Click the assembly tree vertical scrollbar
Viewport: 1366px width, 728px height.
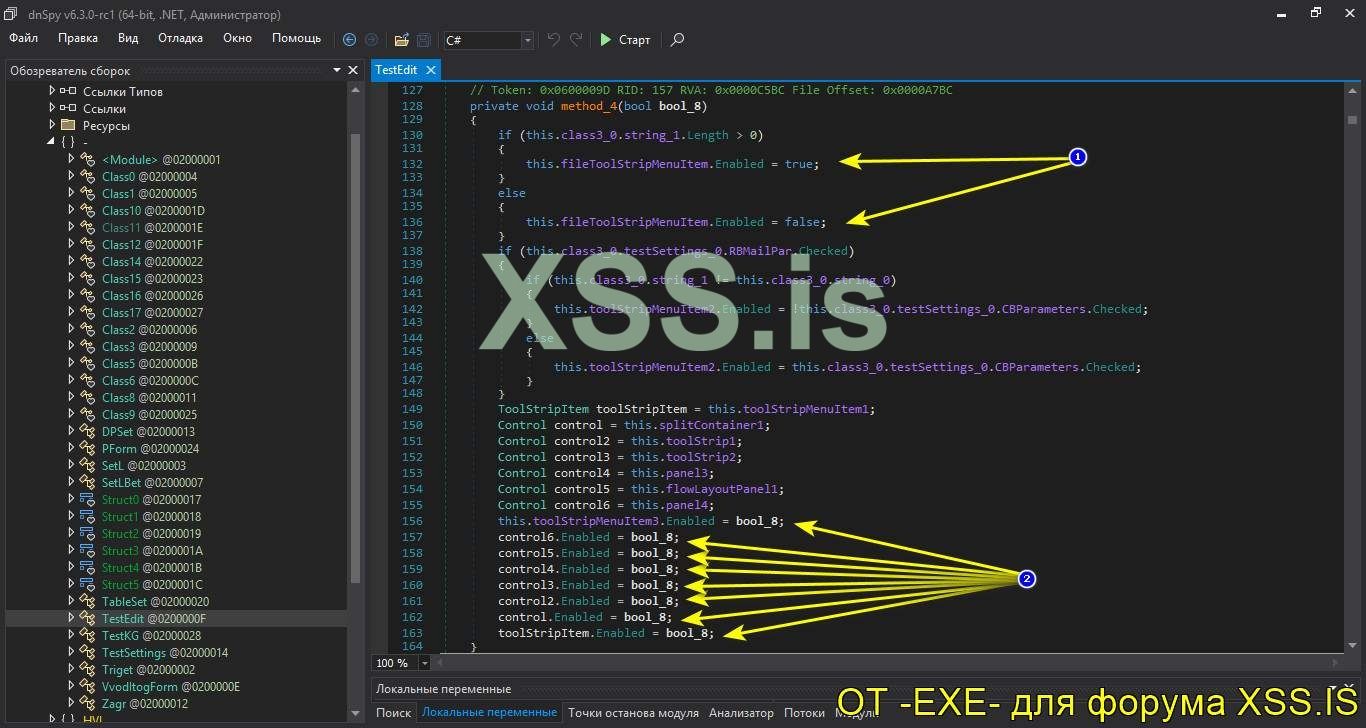point(354,400)
